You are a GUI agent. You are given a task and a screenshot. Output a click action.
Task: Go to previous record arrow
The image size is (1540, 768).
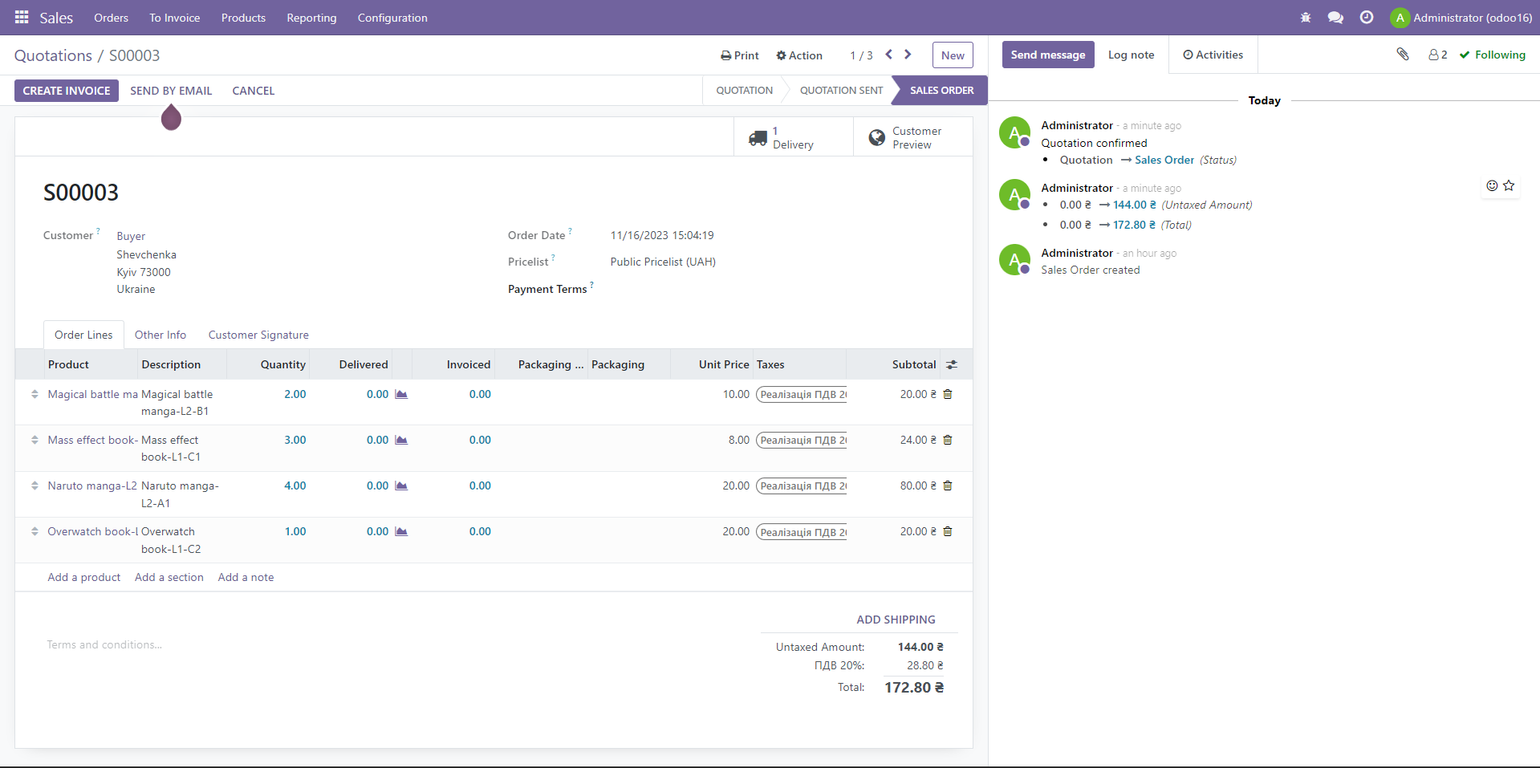pyautogui.click(x=889, y=55)
